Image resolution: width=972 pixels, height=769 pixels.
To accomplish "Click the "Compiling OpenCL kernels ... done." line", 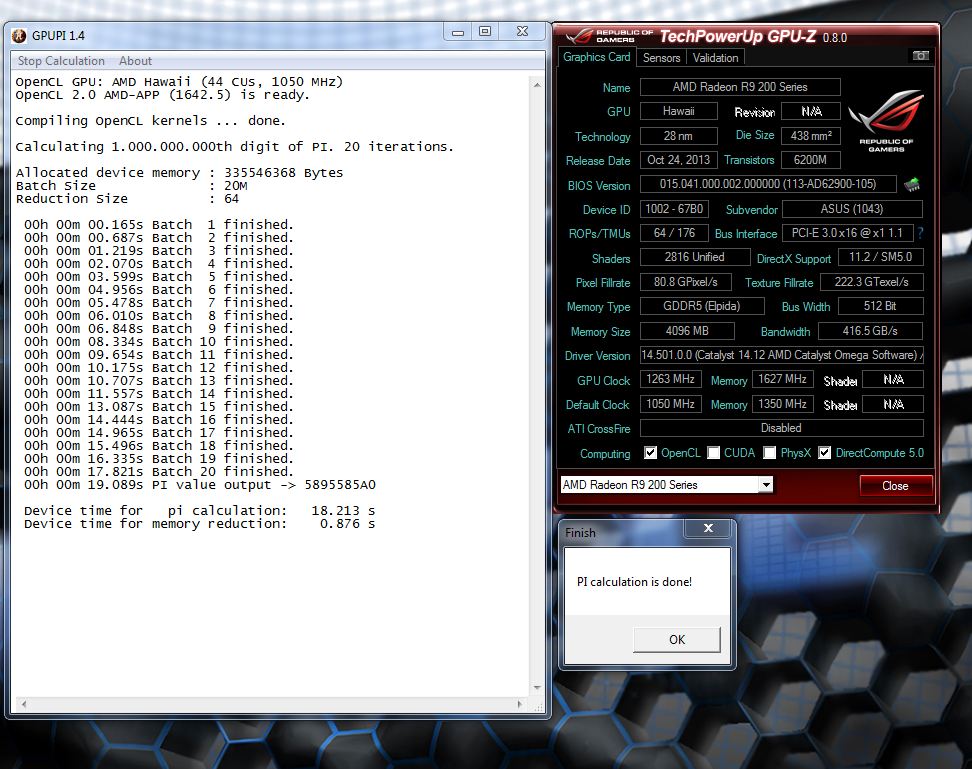I will 151,120.
